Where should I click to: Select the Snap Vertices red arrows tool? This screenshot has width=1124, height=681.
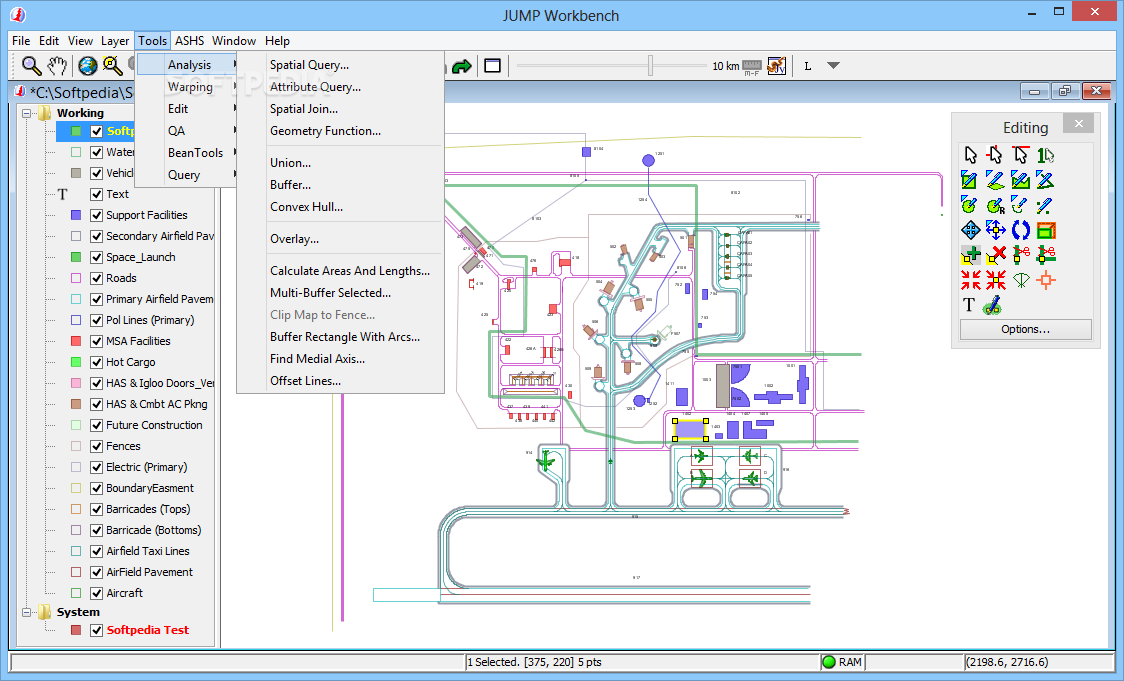pyautogui.click(x=970, y=280)
